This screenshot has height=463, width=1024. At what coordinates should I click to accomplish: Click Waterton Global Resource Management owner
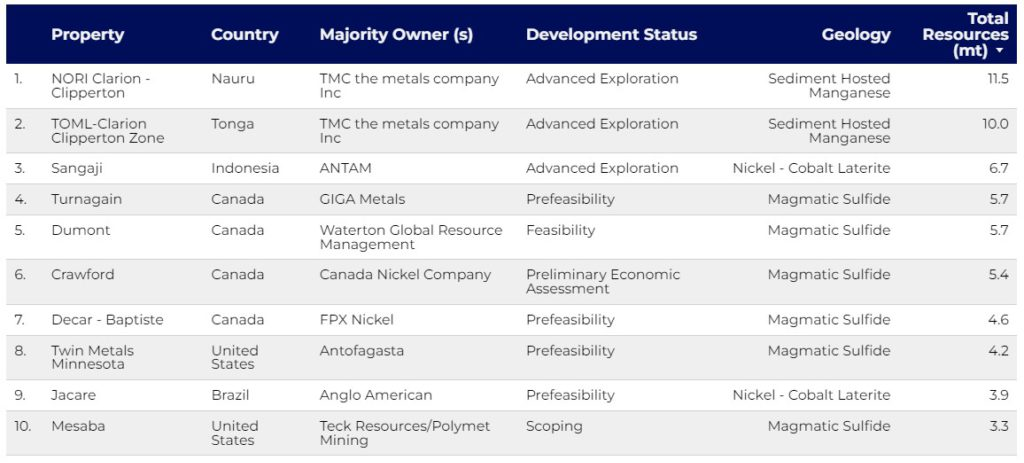(410, 237)
